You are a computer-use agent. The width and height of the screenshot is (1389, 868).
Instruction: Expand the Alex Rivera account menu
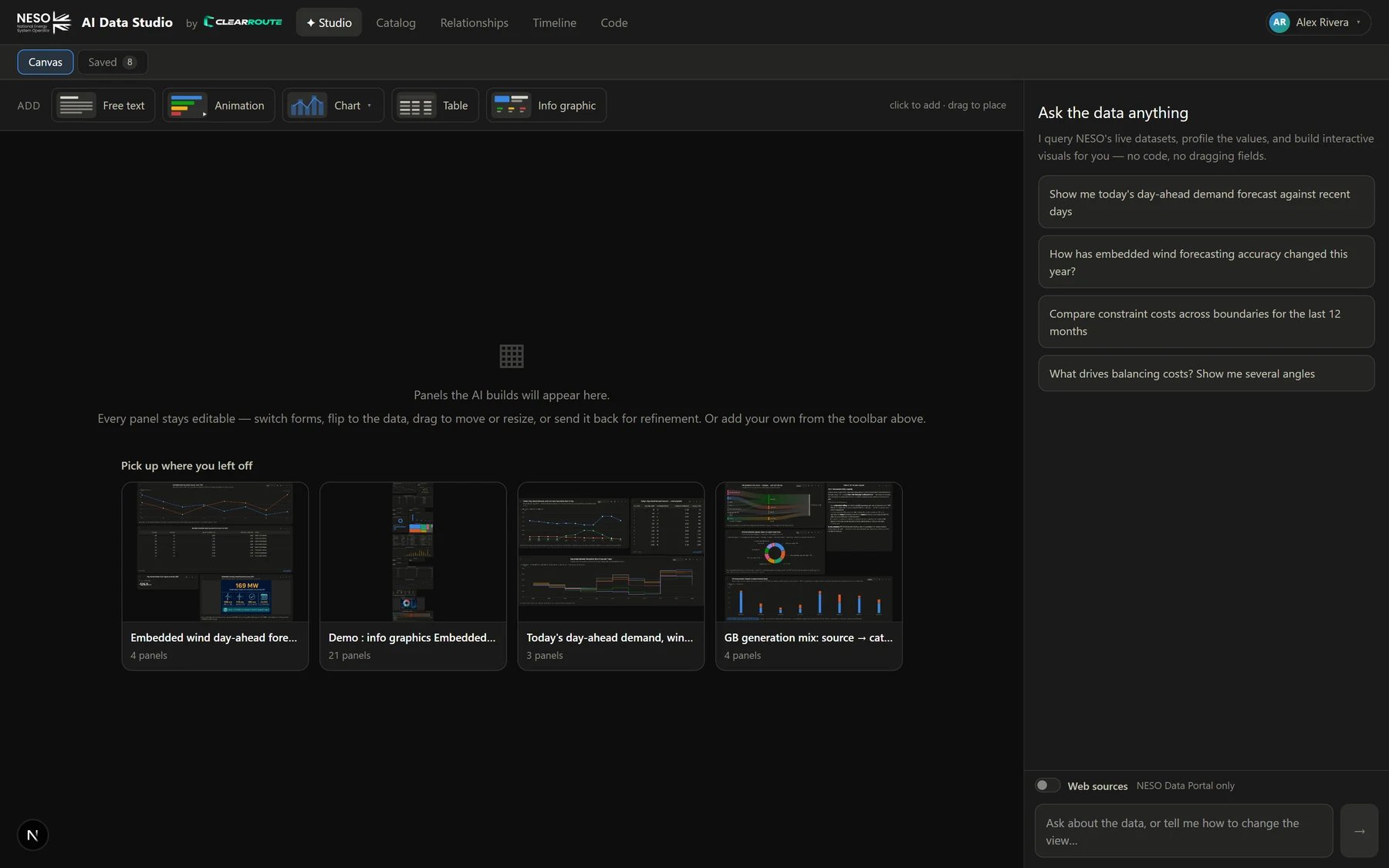point(1318,22)
